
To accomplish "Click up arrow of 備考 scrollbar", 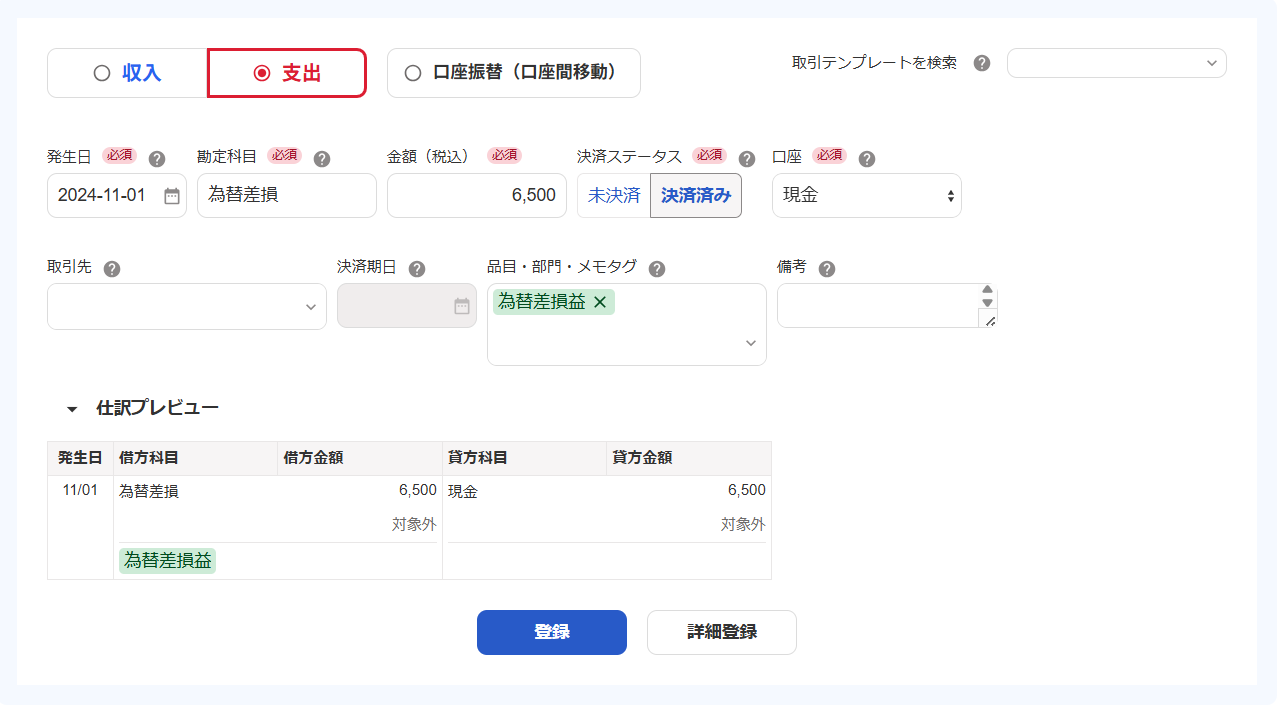I will pyautogui.click(x=988, y=289).
